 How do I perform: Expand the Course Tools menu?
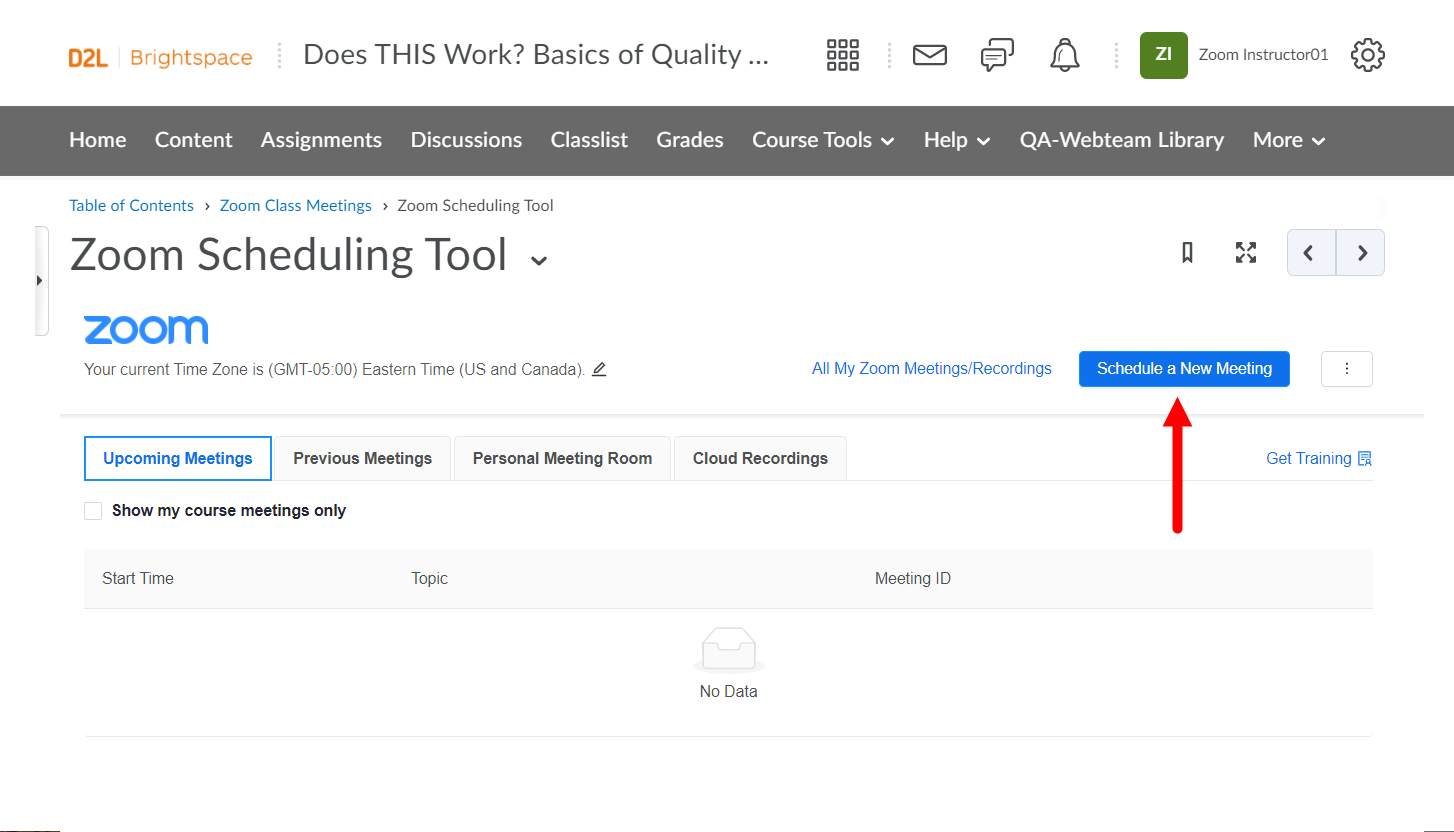coord(823,140)
